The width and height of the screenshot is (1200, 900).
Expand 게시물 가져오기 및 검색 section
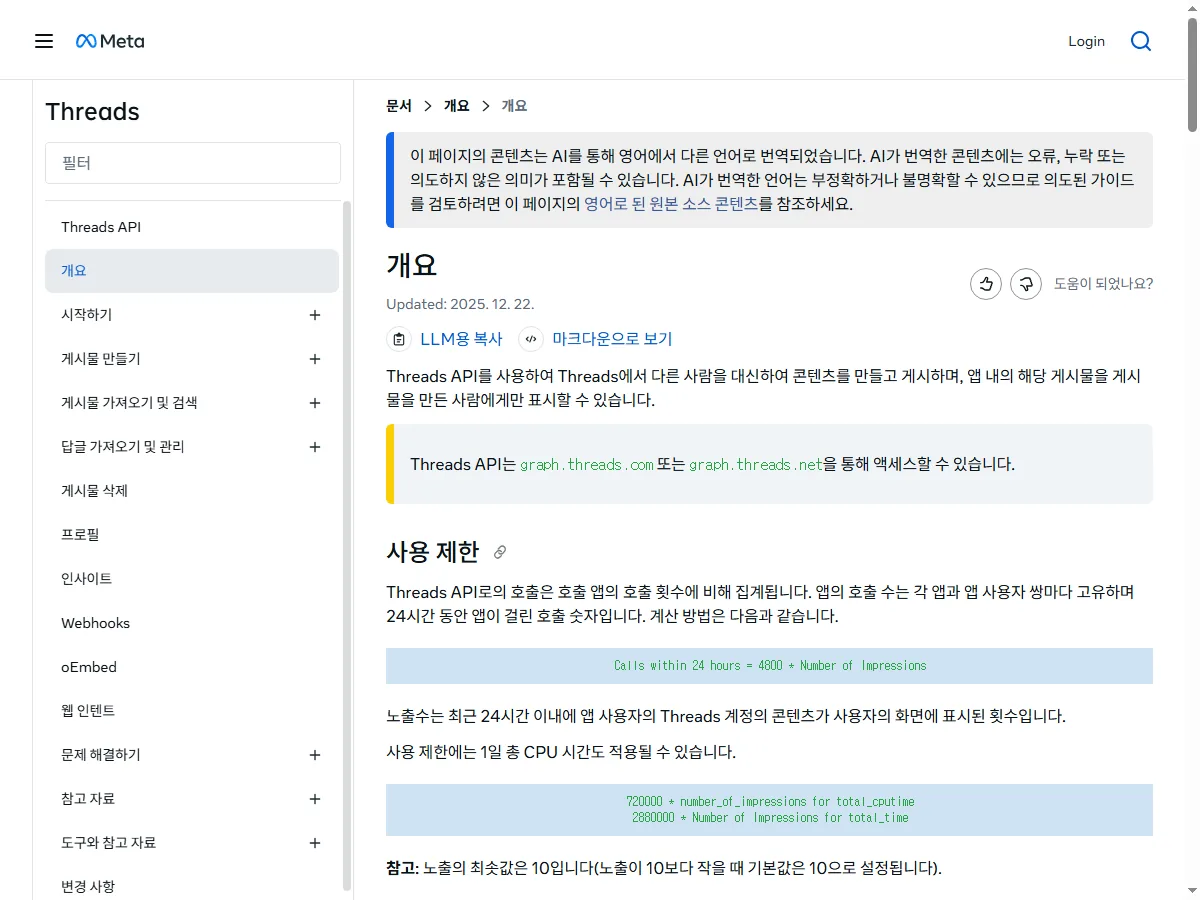tap(315, 403)
